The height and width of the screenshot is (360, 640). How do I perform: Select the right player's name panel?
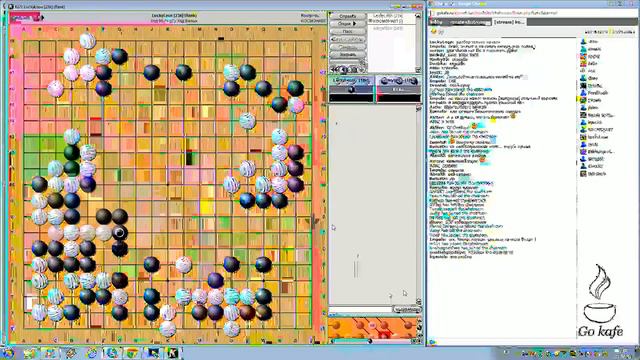click(398, 81)
